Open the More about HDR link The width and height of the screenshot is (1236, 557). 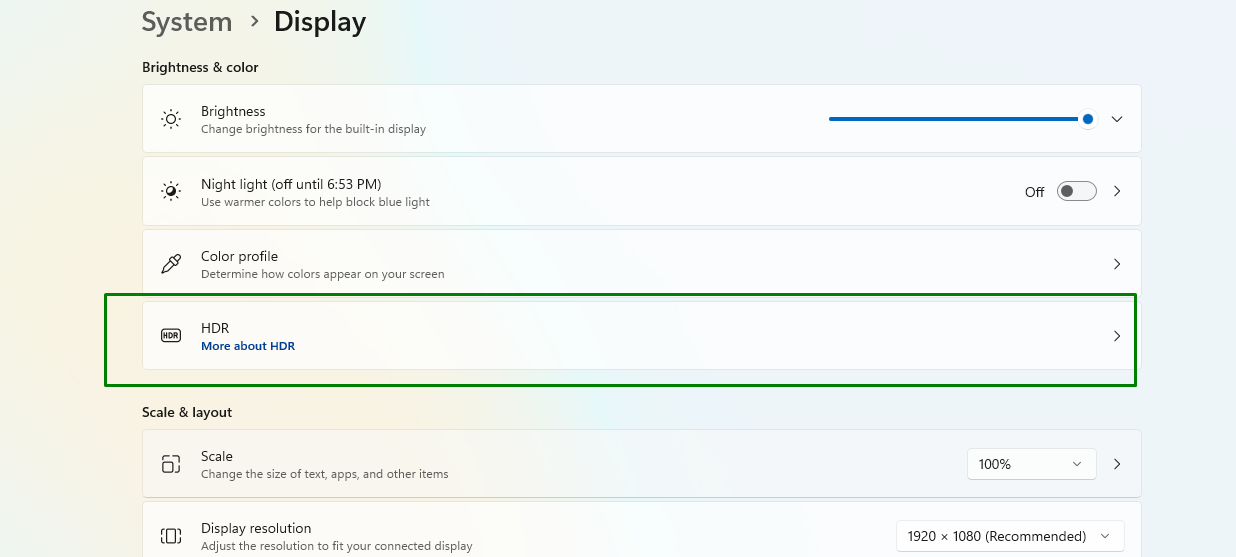click(x=248, y=346)
